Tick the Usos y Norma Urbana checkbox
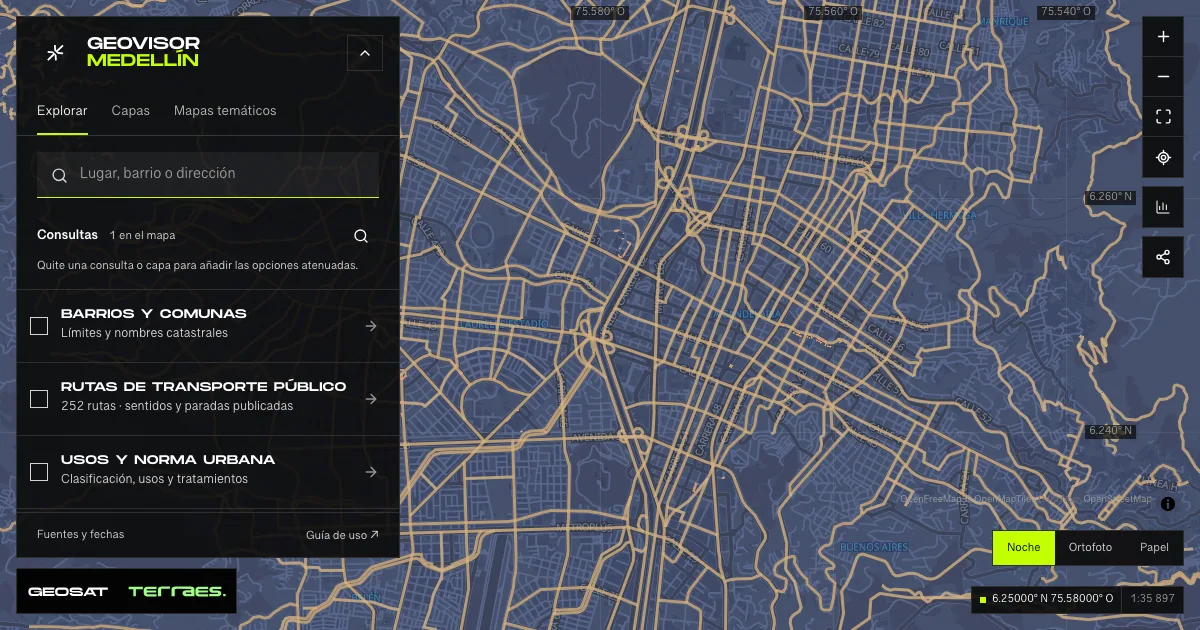The image size is (1200, 630). 39,471
